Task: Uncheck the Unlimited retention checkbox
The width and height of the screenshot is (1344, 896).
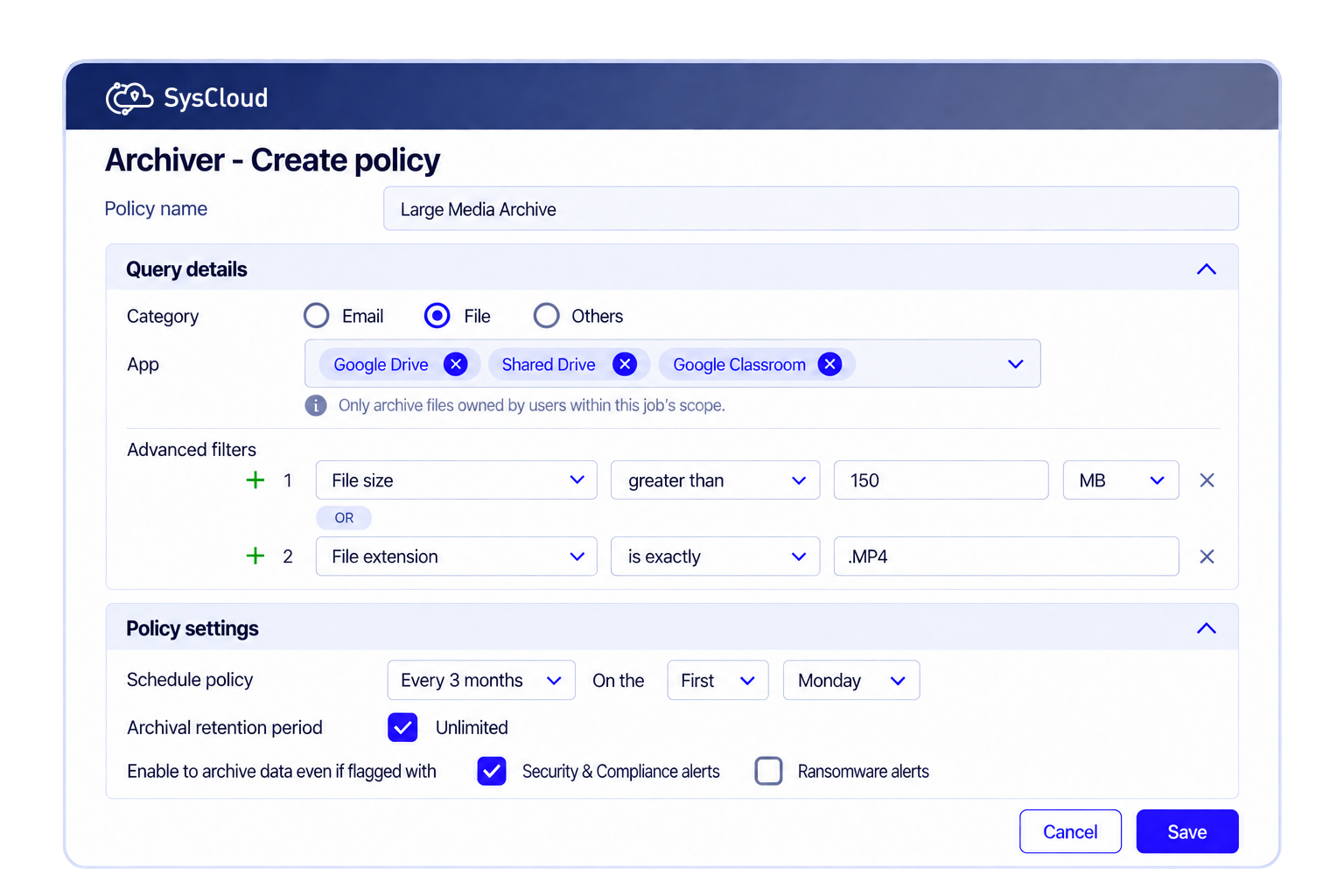Action: [402, 727]
